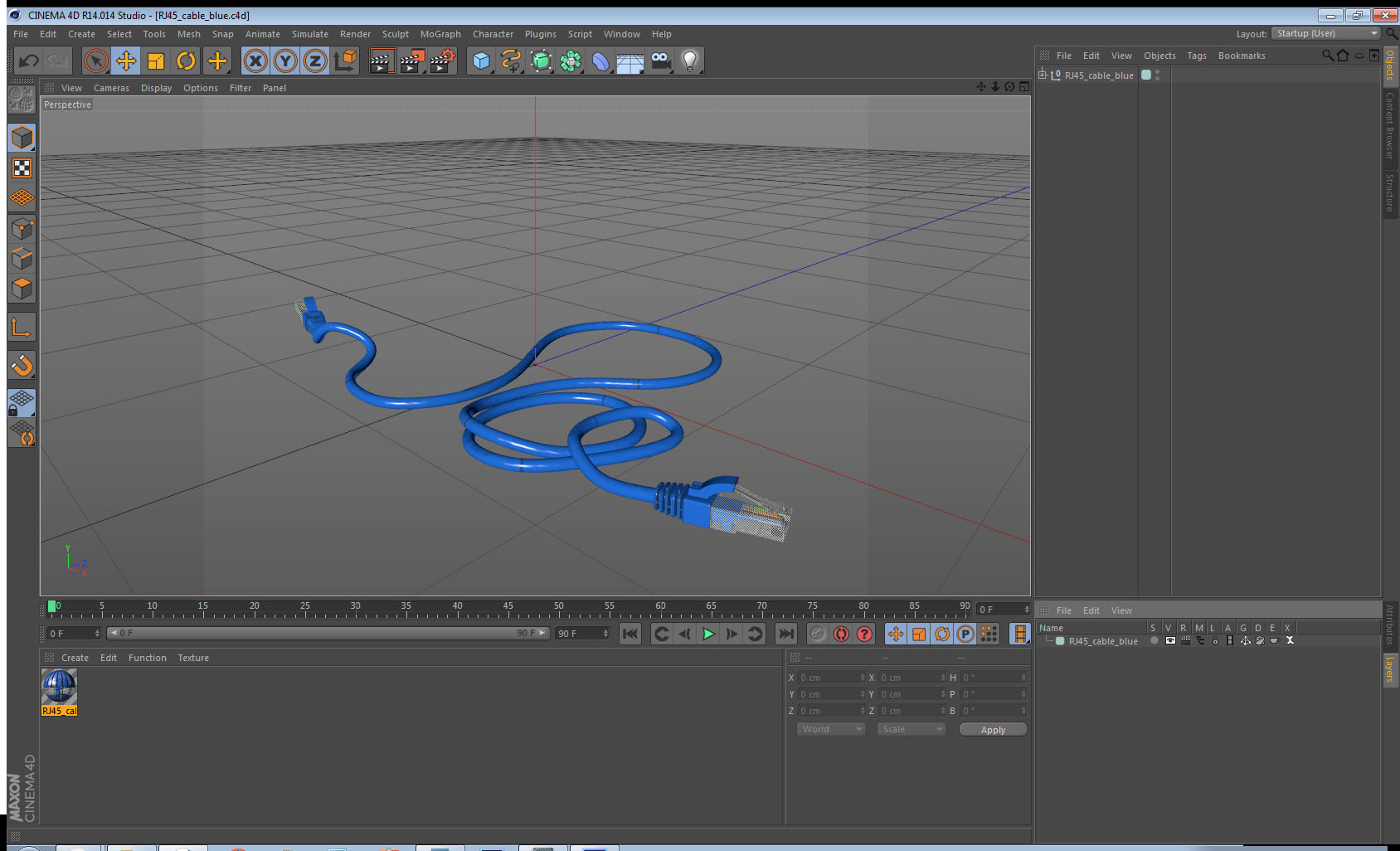Click the RJ45_cable_blue layer color swatch
Viewport: 1400px width, 851px height.
click(x=1060, y=641)
